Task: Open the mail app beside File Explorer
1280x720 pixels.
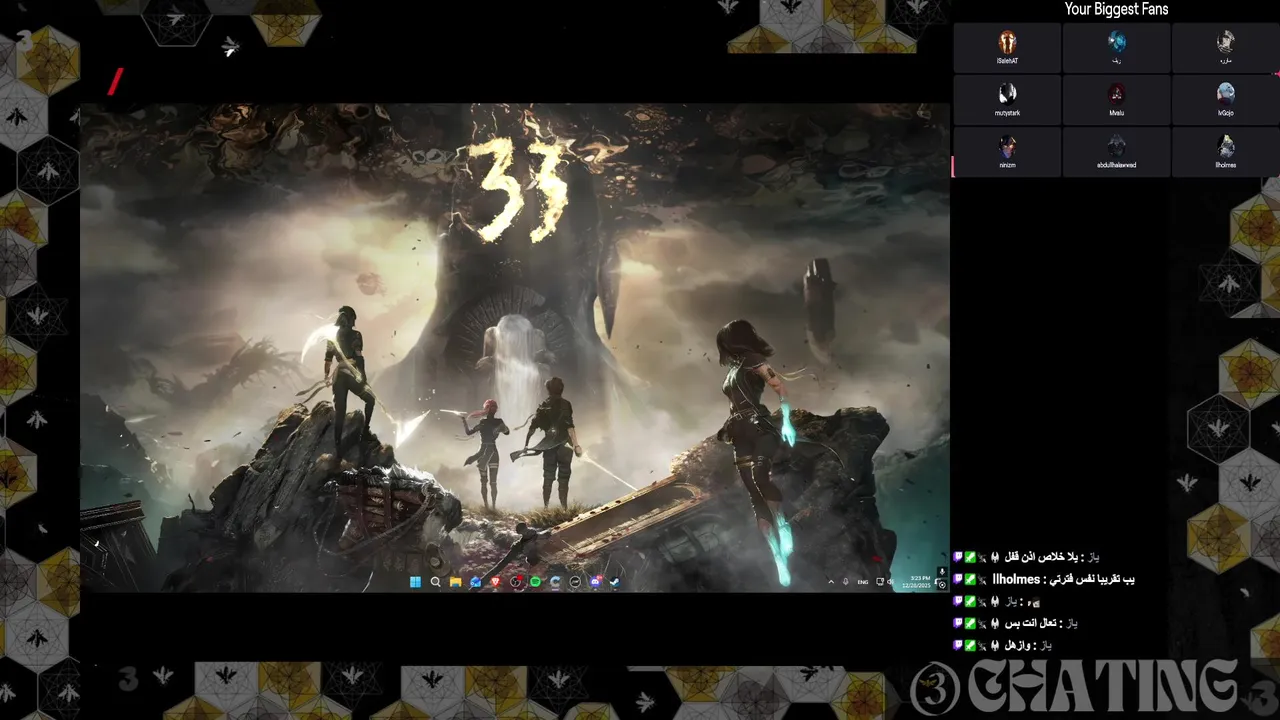Action: click(x=475, y=582)
